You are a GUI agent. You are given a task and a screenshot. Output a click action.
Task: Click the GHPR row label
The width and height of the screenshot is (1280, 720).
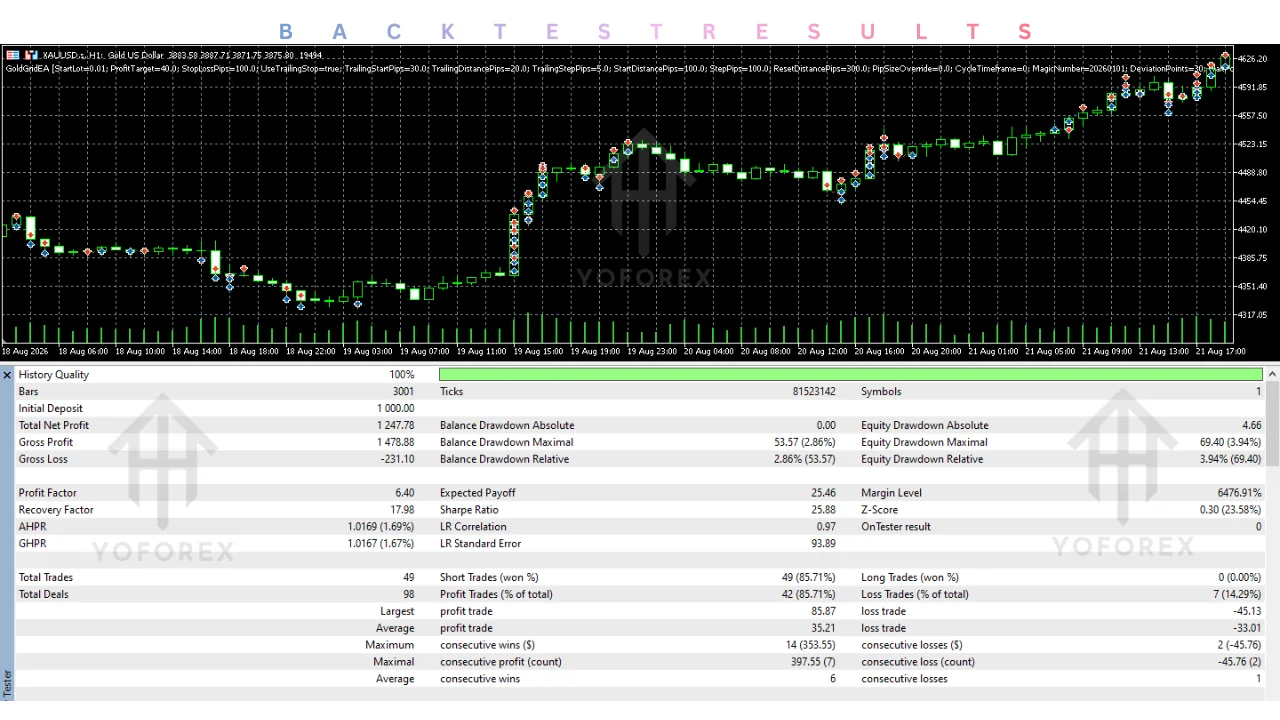[x=32, y=544]
